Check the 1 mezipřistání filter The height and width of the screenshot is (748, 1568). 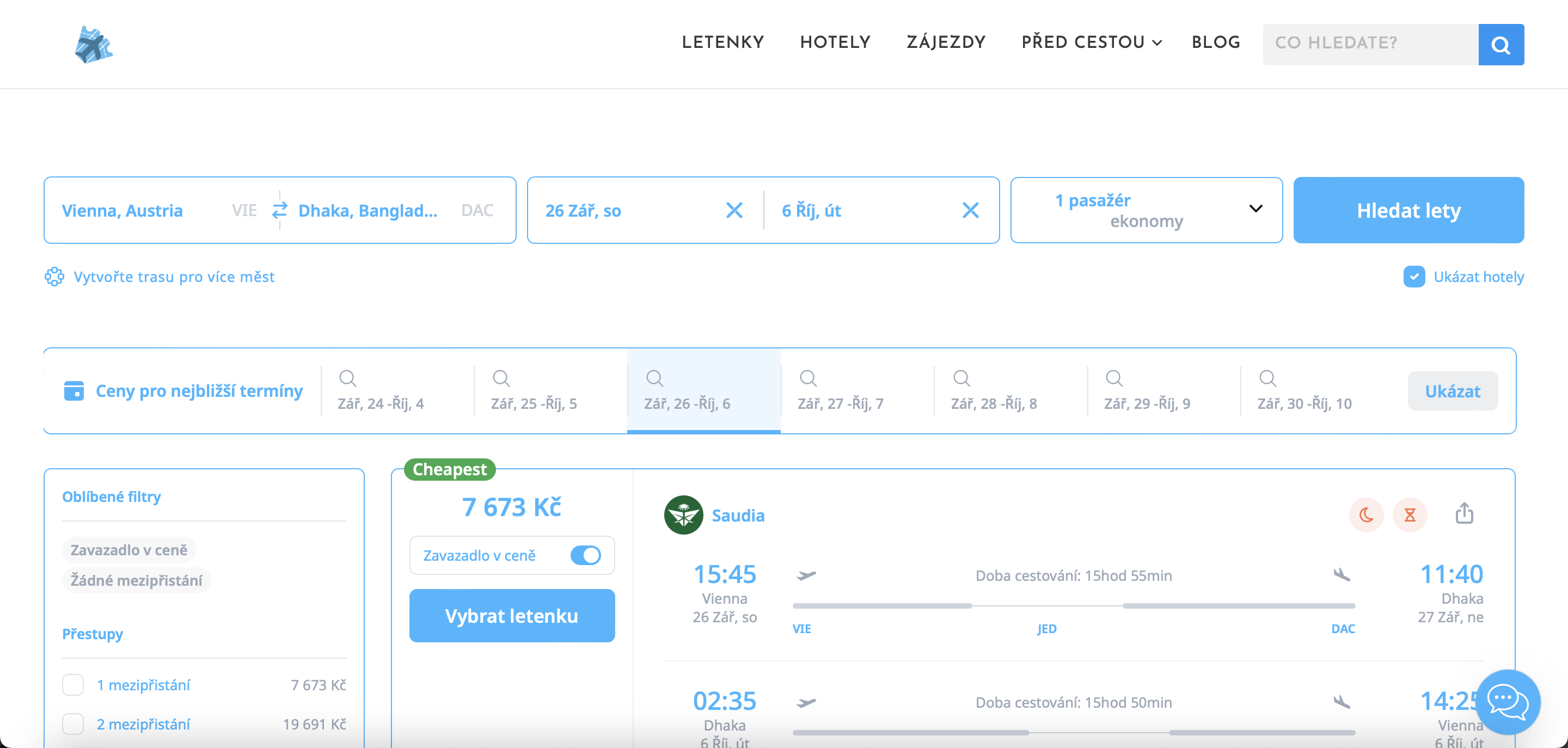tap(73, 685)
